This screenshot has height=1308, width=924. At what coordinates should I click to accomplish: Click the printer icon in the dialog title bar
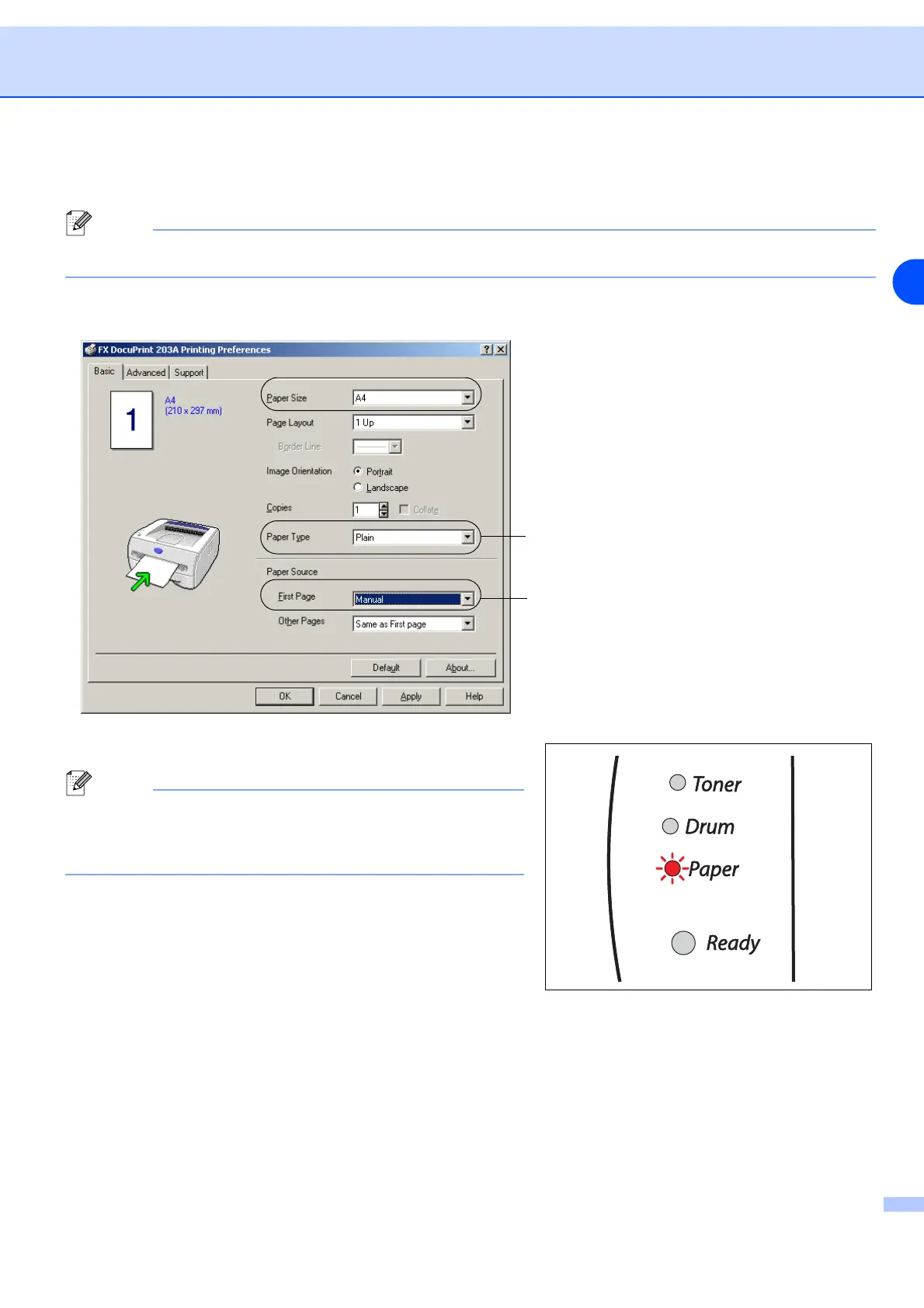pos(90,350)
